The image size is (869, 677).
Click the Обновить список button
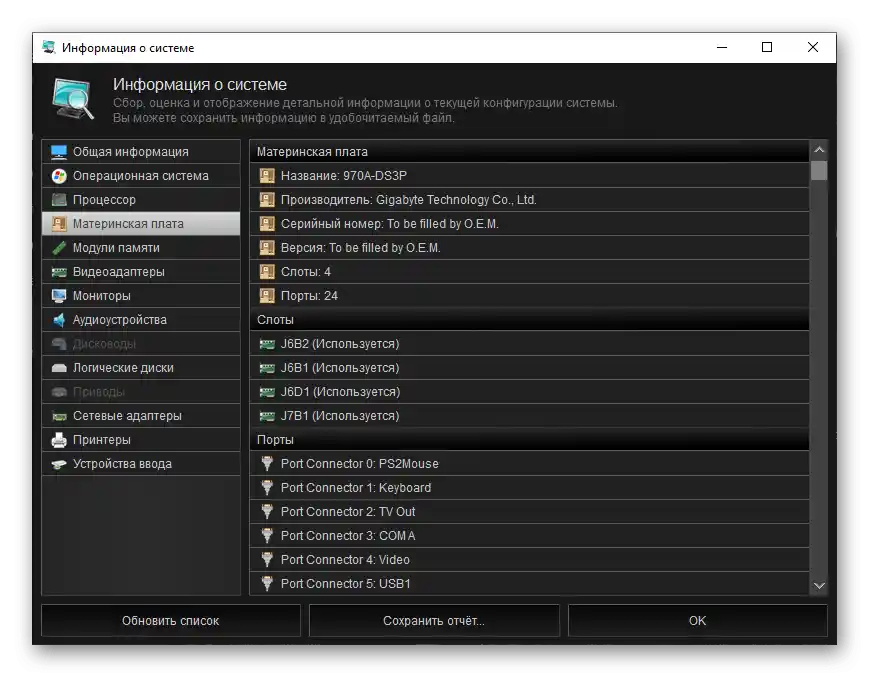coord(171,620)
